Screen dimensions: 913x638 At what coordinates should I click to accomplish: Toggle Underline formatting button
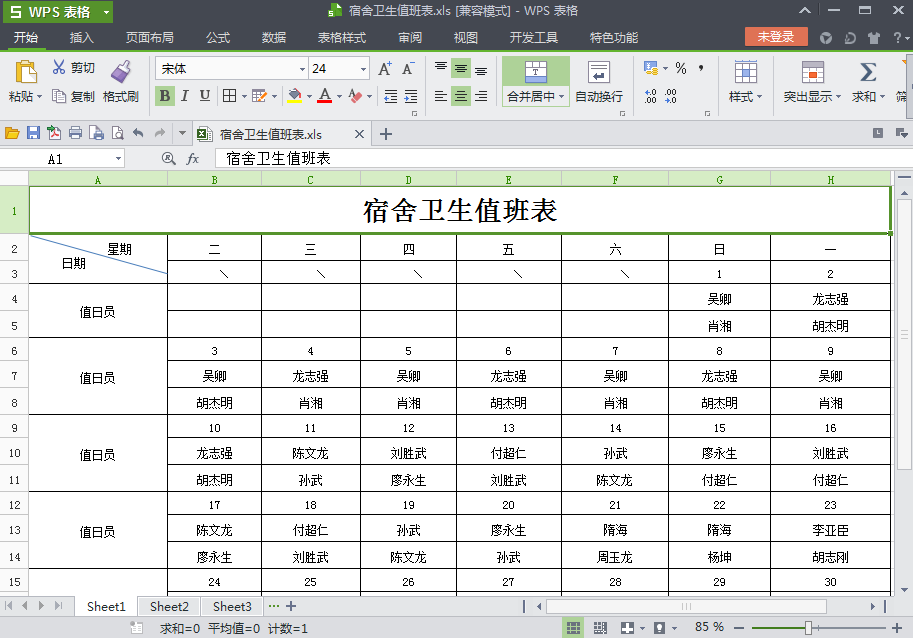204,95
